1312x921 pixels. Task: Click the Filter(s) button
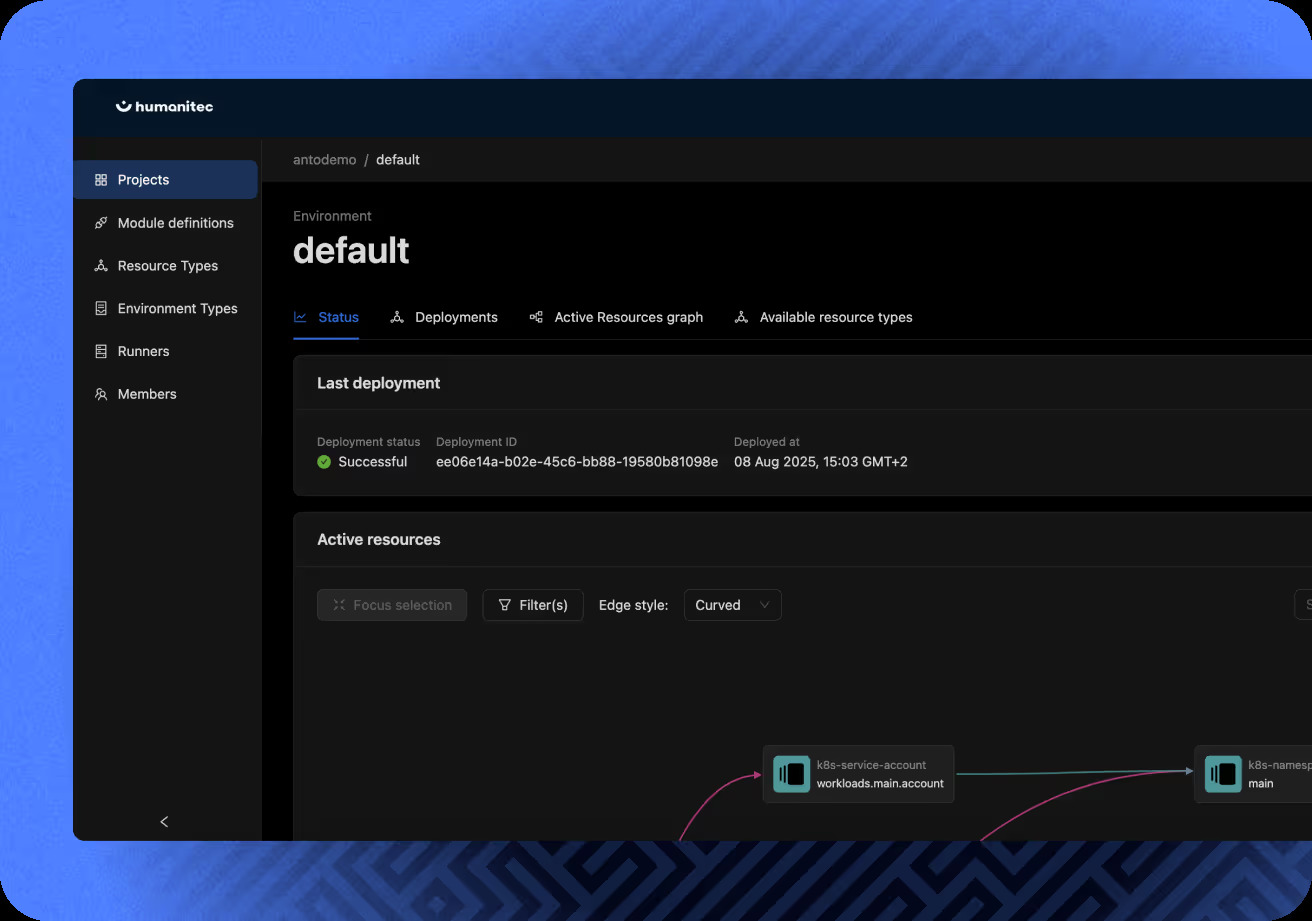click(533, 605)
